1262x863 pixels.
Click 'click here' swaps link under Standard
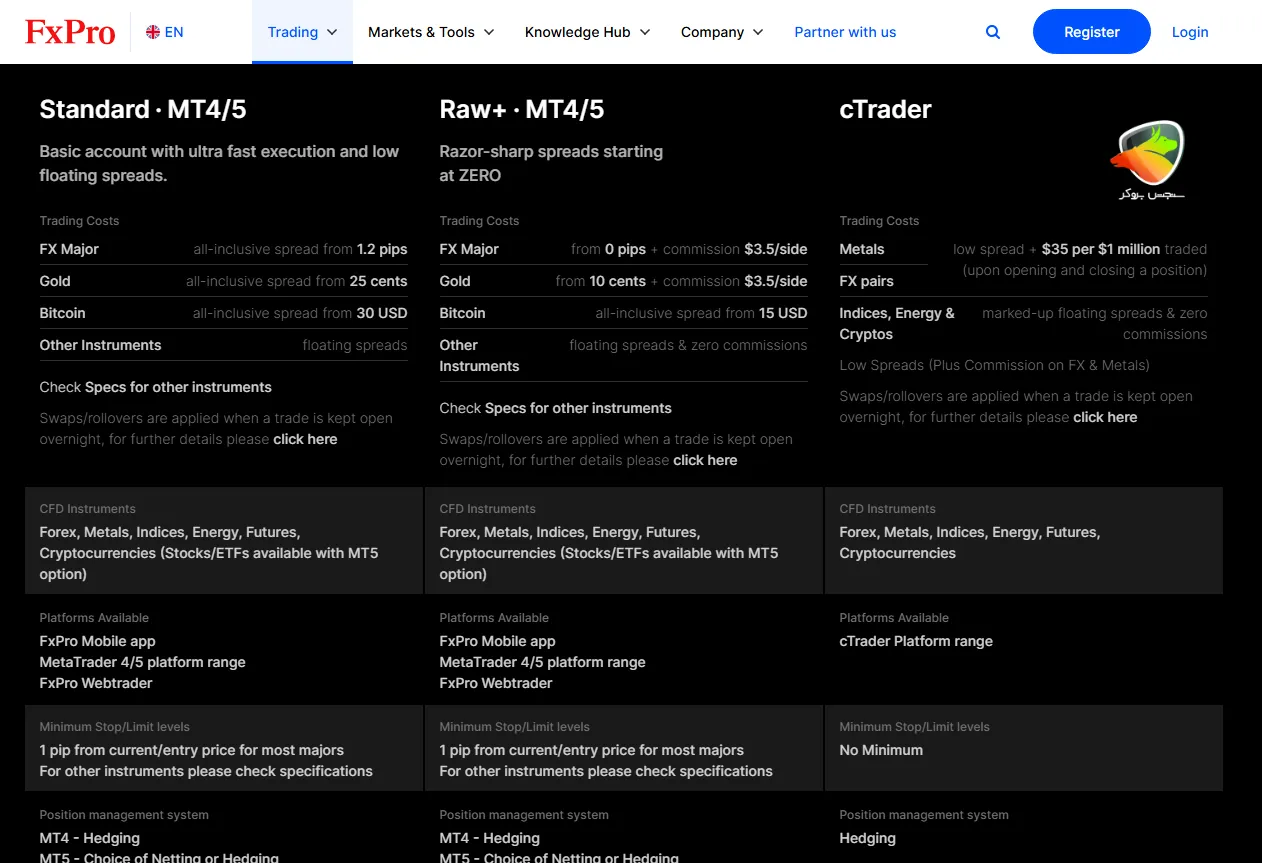(x=305, y=439)
